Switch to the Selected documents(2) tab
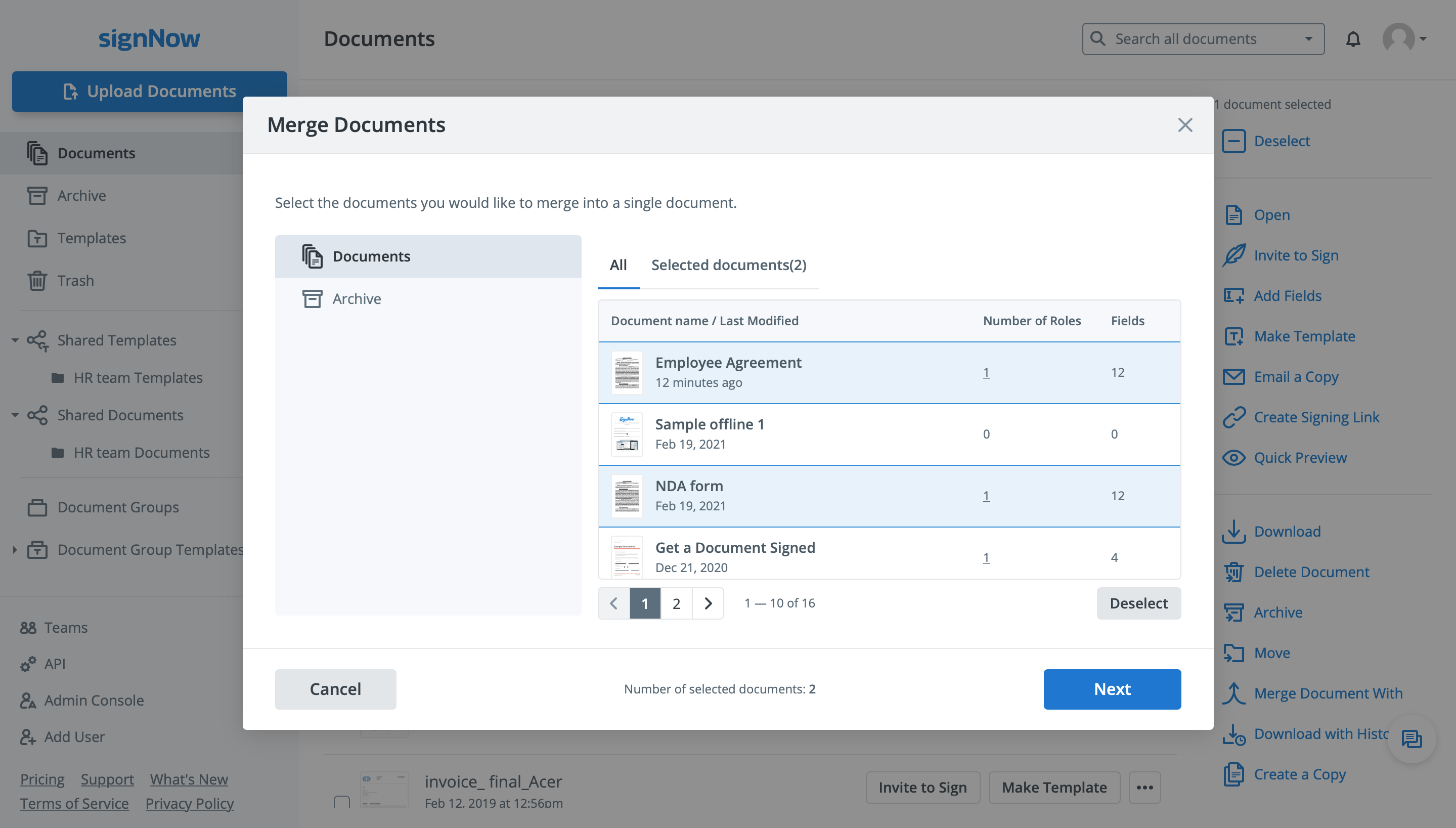The height and width of the screenshot is (828, 1456). 729,265
